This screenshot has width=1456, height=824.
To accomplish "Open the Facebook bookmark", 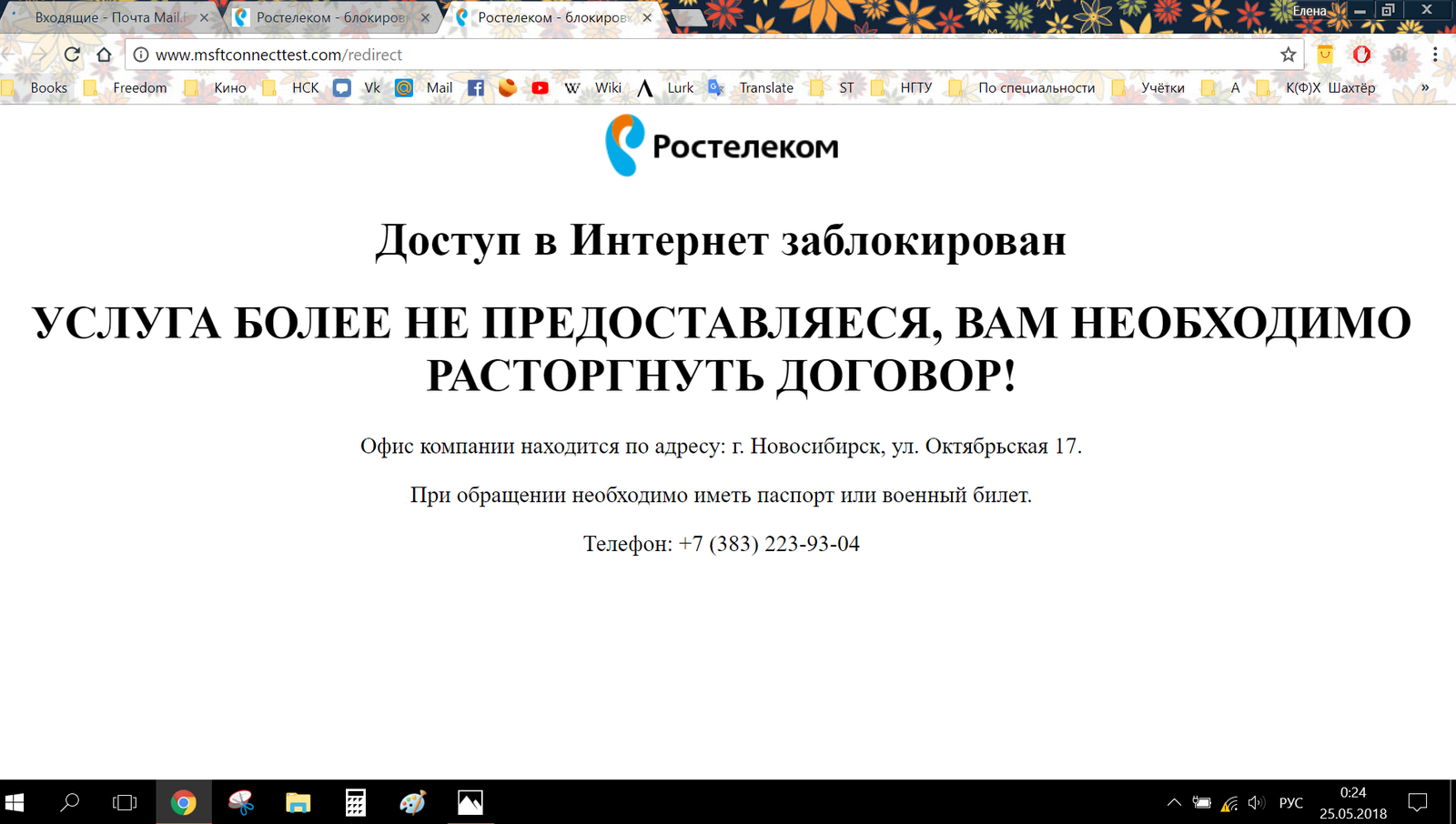I will click(475, 87).
